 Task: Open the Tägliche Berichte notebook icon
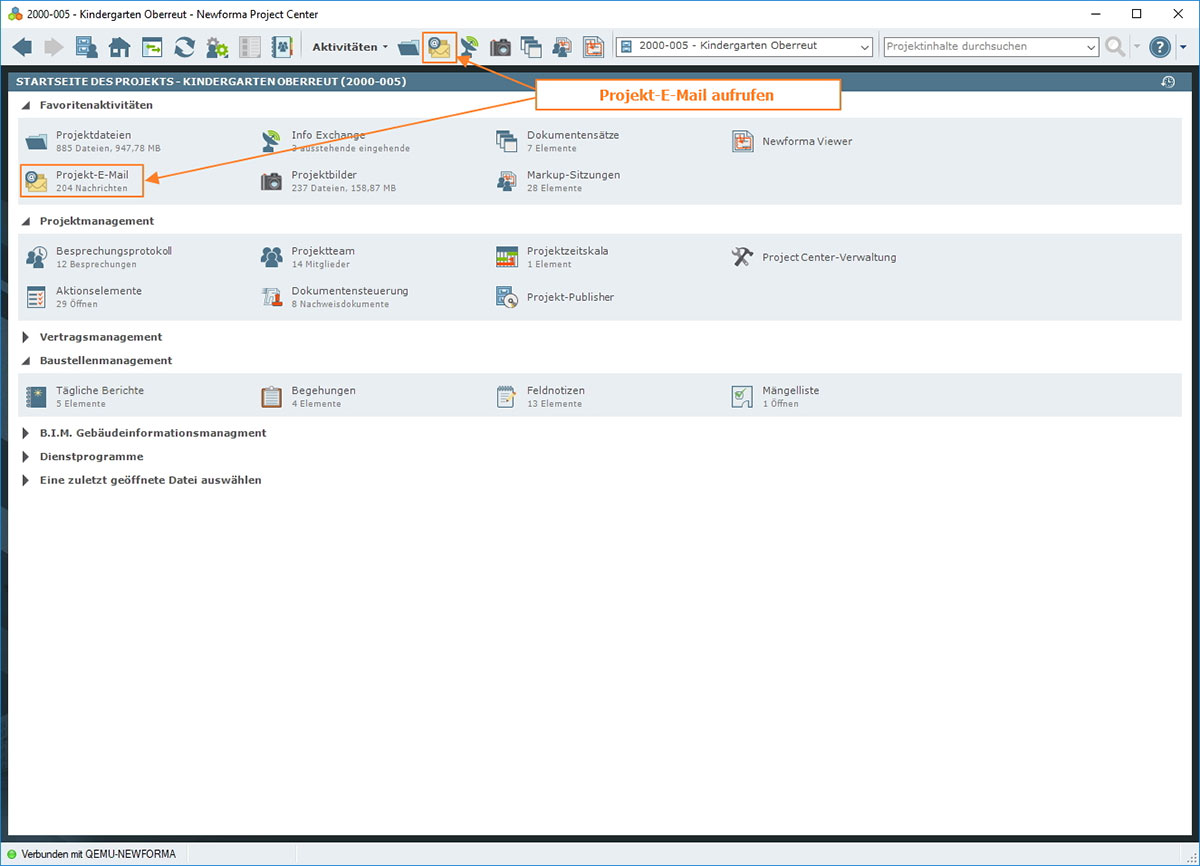coord(36,397)
